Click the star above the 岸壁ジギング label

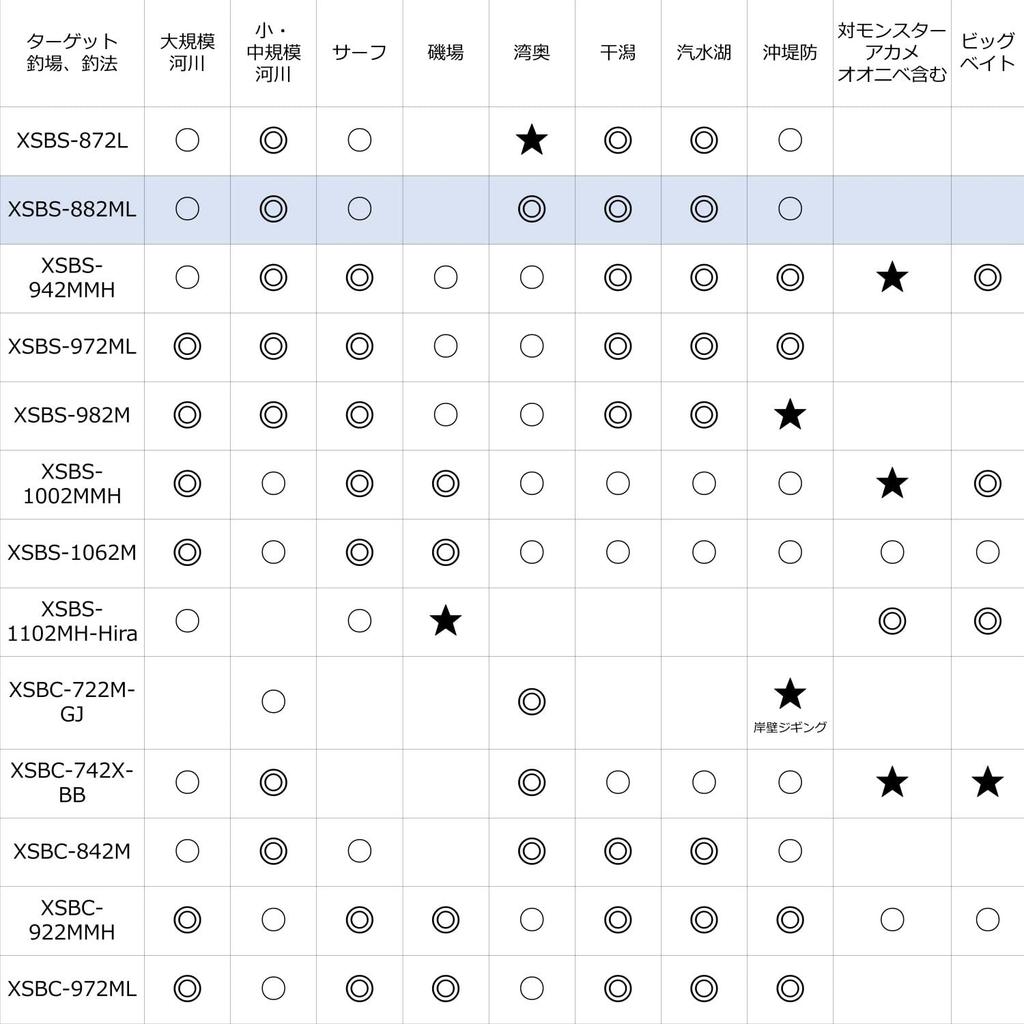coord(790,693)
